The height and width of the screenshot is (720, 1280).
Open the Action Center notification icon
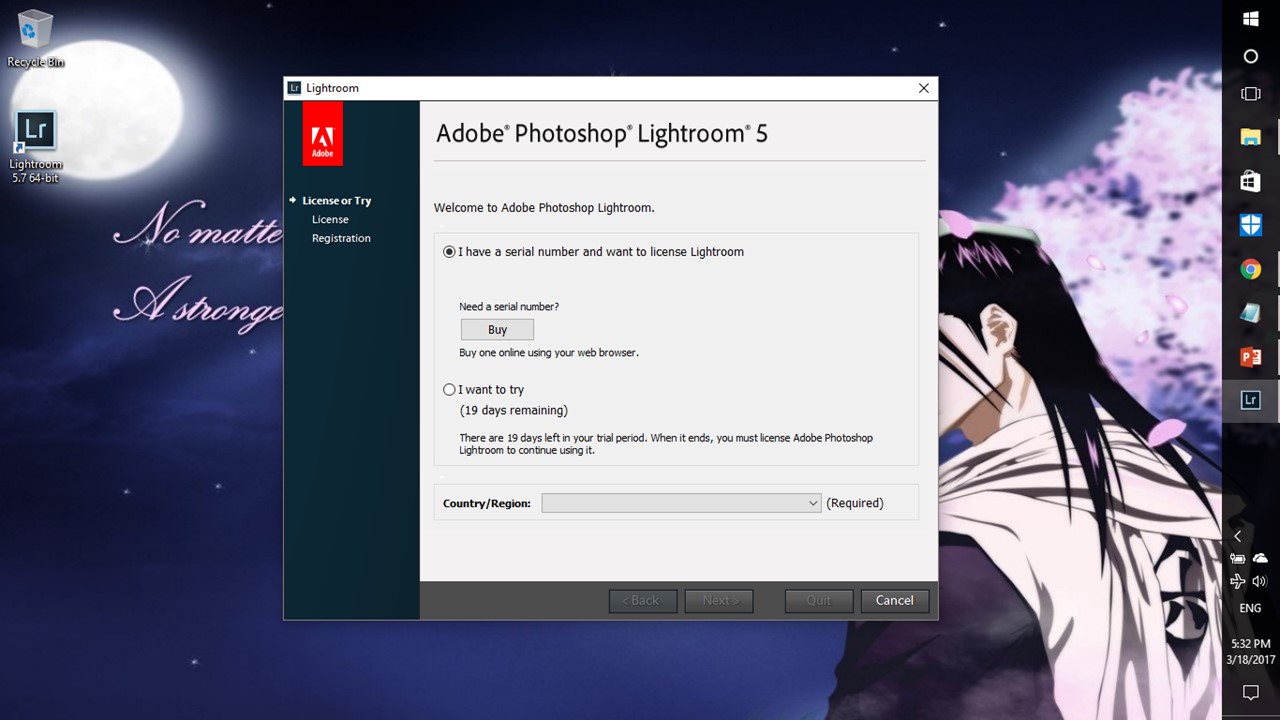pos(1250,692)
